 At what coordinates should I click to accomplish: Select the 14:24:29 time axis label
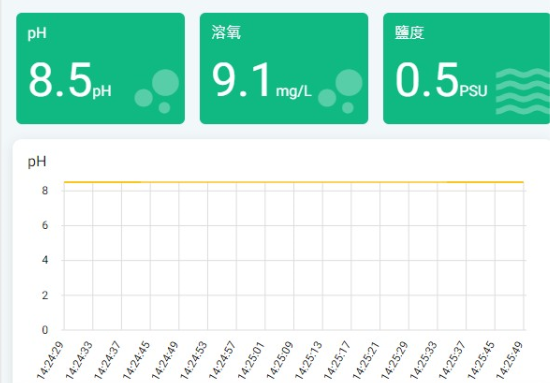[50, 360]
